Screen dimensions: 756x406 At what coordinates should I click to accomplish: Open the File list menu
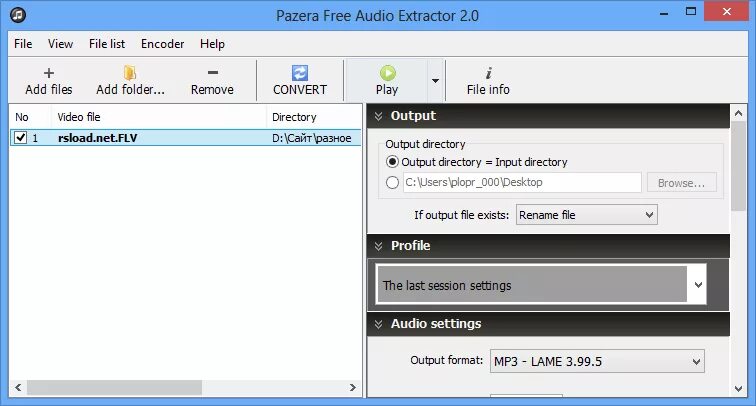click(107, 44)
